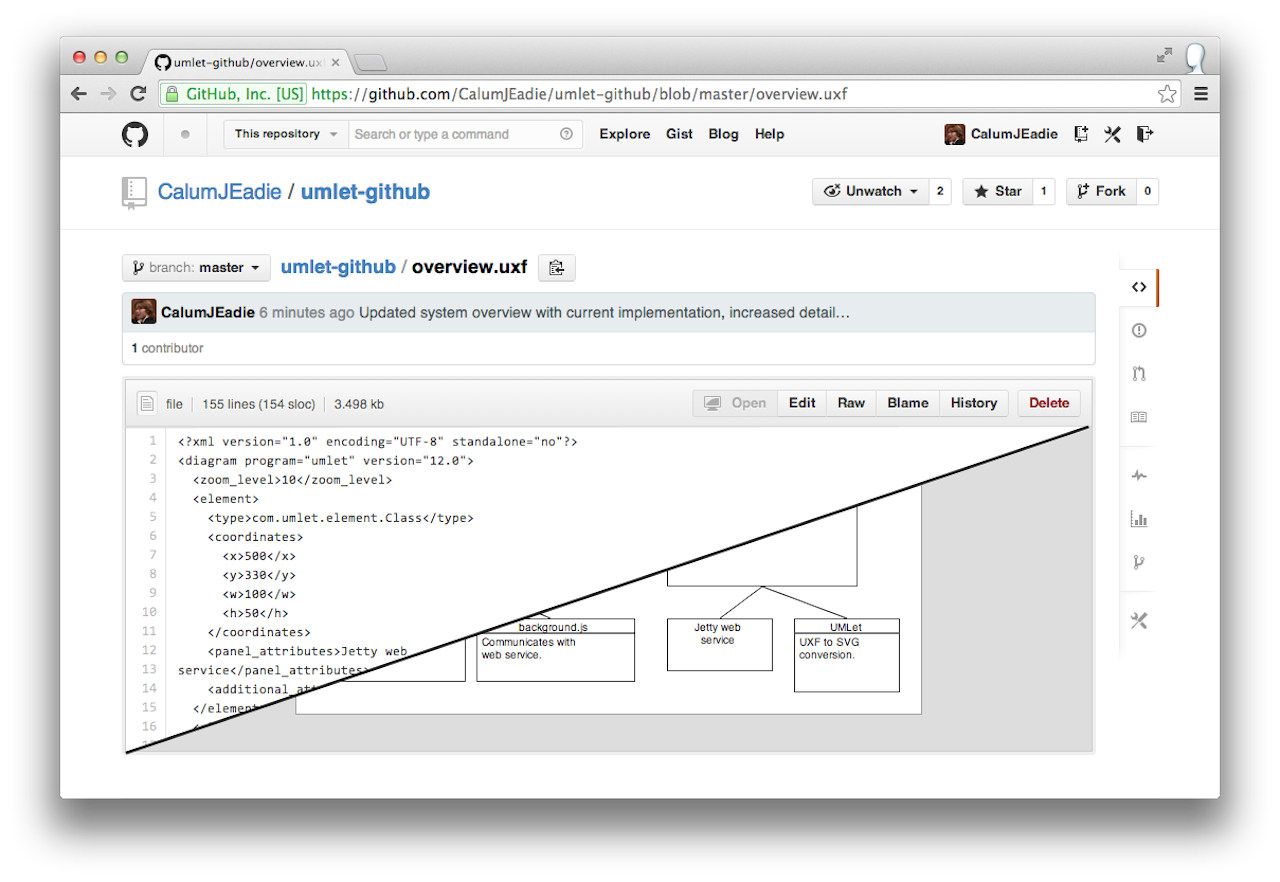The width and height of the screenshot is (1280, 882).
Task: Open Pulse icon in sidebar
Action: [1139, 476]
